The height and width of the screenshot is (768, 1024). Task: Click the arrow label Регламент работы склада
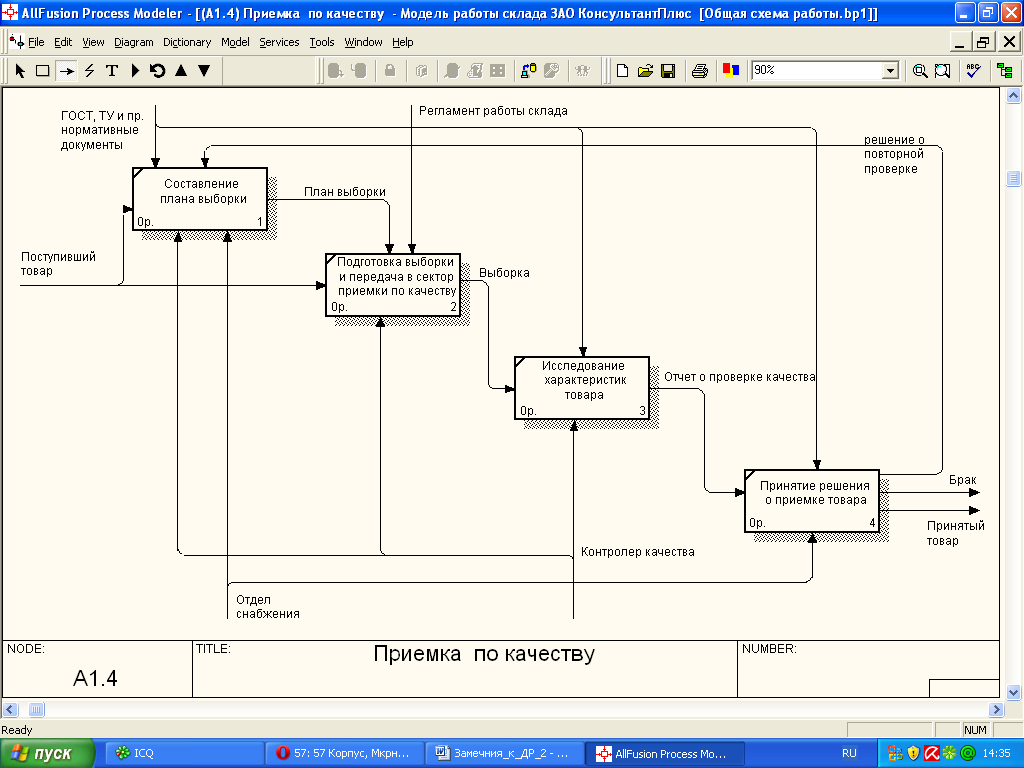coord(493,111)
